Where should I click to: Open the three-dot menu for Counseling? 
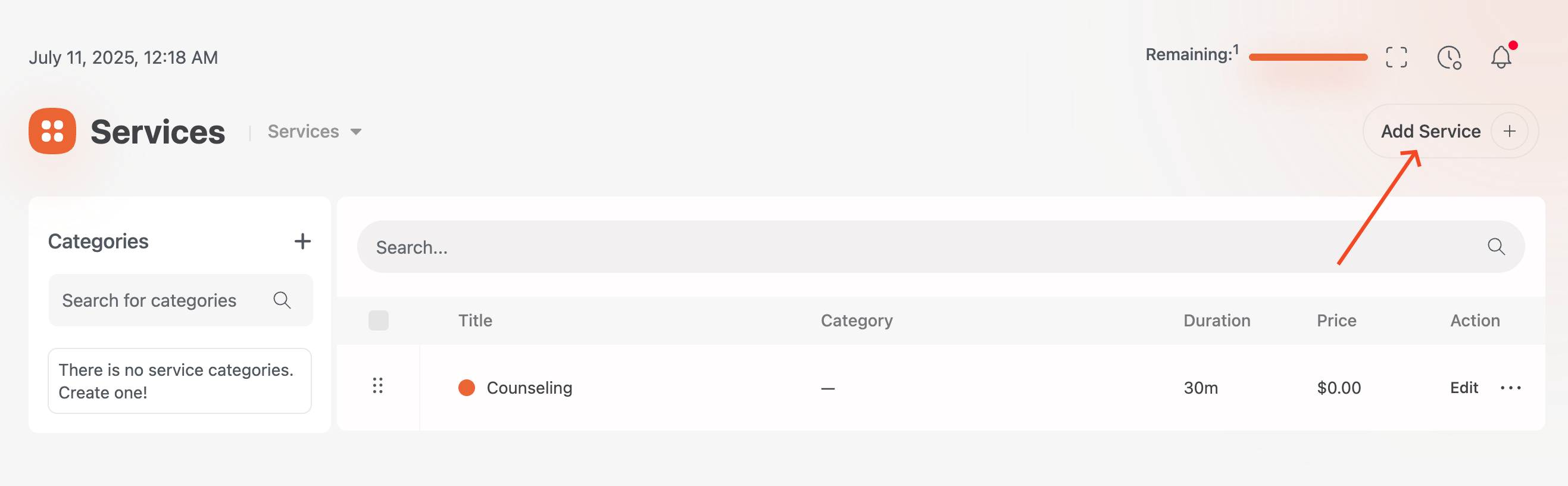(1510, 387)
